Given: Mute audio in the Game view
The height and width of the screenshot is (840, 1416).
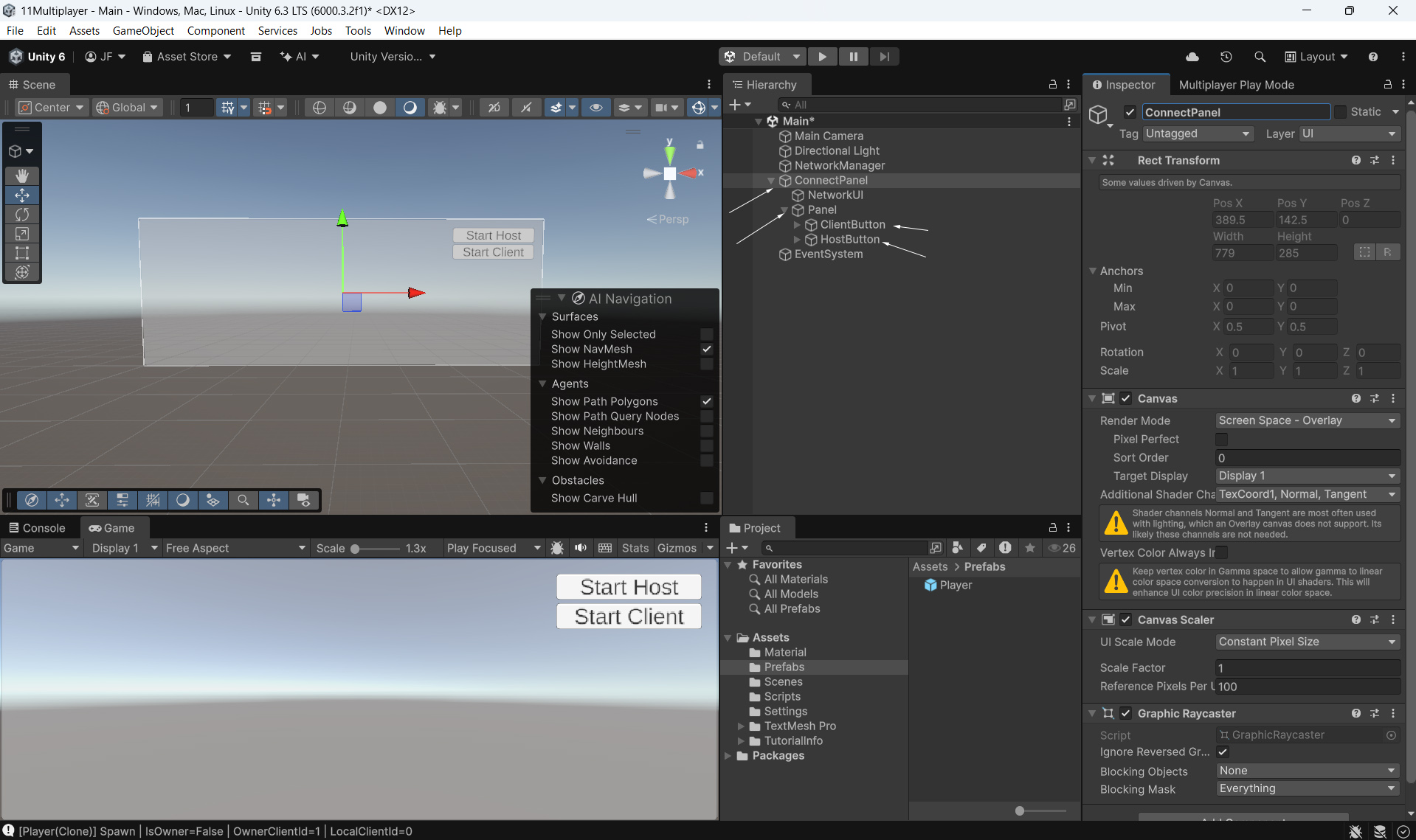Looking at the screenshot, I should [x=581, y=548].
